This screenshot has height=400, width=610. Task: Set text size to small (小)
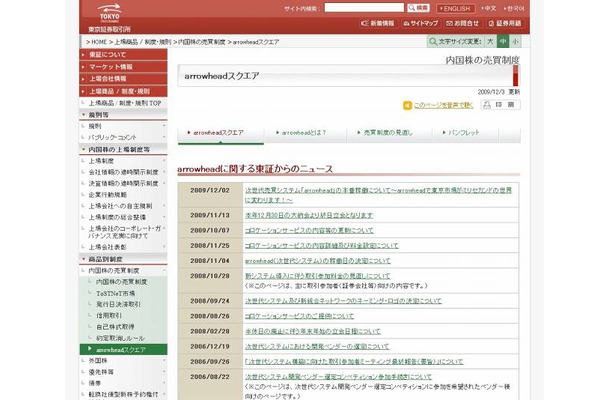(515, 41)
